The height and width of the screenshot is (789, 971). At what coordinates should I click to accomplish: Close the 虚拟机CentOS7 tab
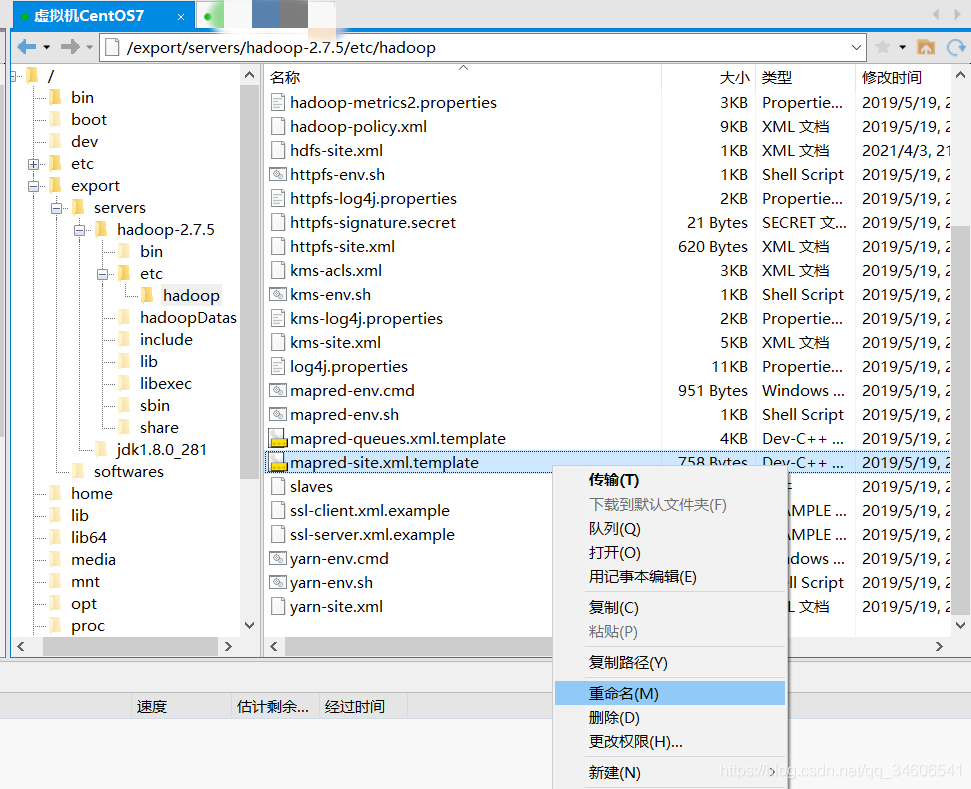tap(181, 17)
